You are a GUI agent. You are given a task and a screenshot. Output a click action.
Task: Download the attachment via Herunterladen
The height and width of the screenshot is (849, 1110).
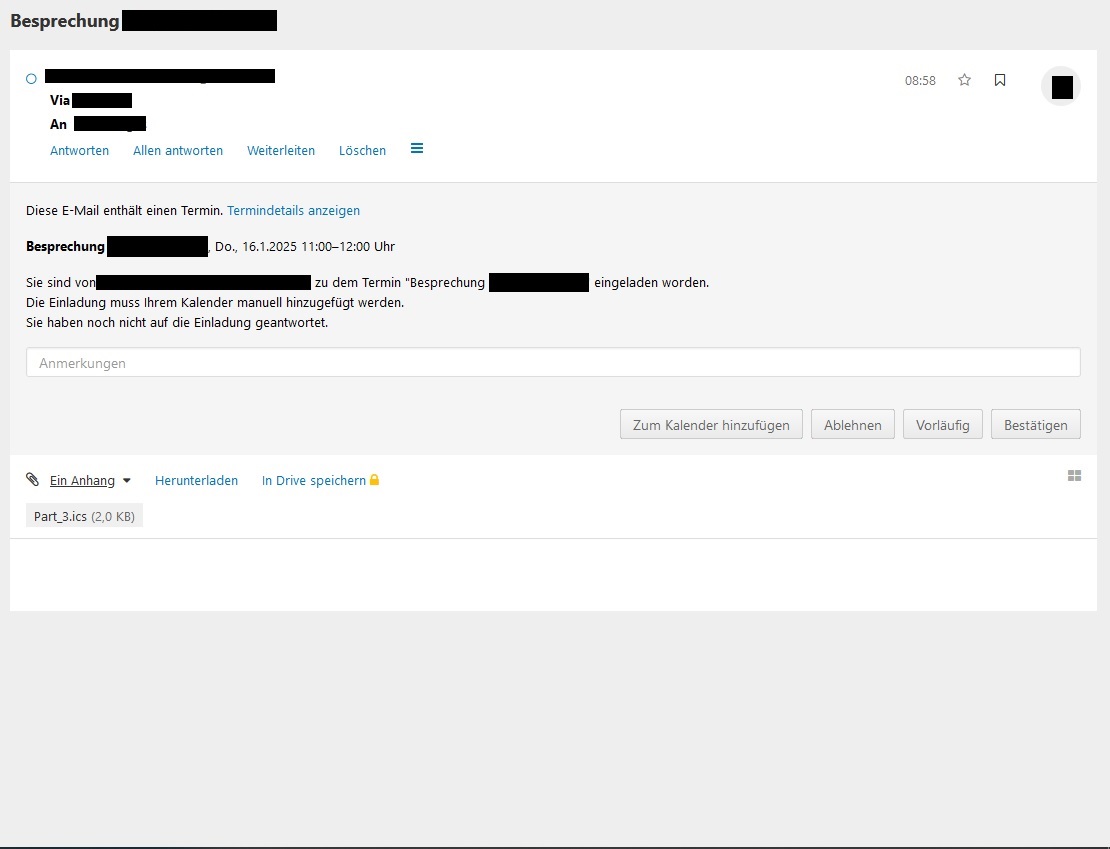pyautogui.click(x=196, y=480)
